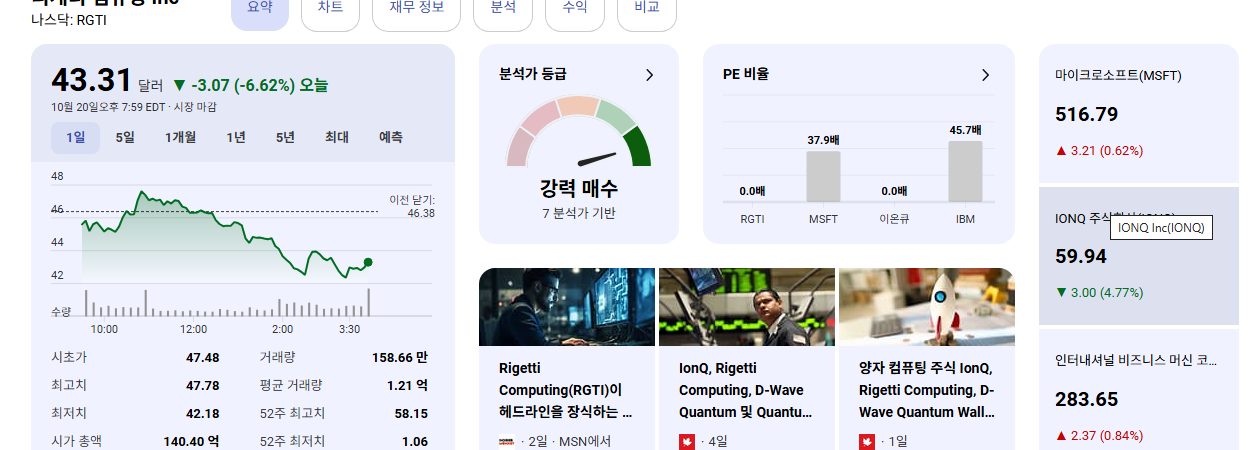Click the 43.31 current price value
This screenshot has height=450, width=1250.
pyautogui.click(x=92, y=80)
